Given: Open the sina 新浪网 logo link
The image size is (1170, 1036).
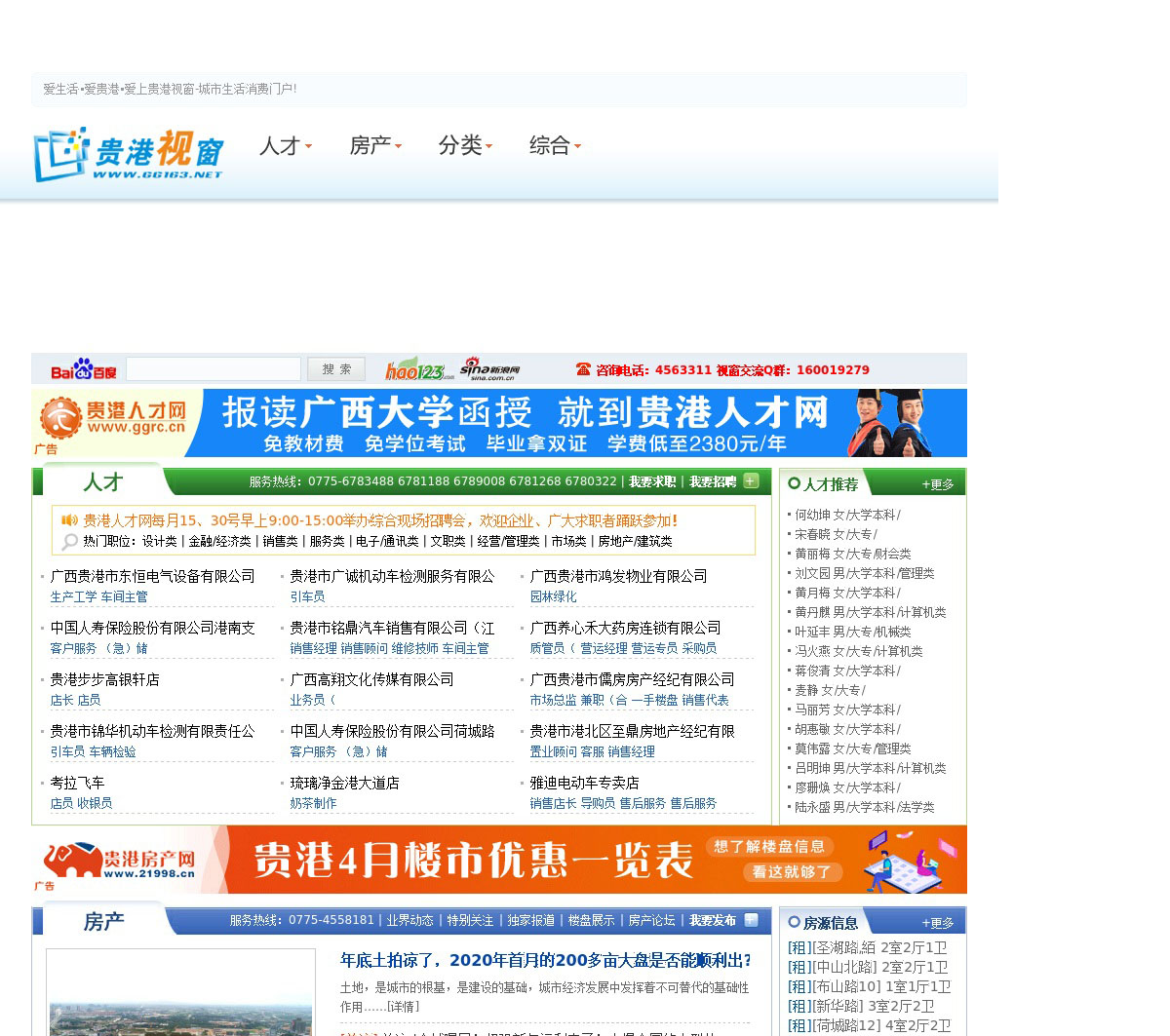Looking at the screenshot, I should pyautogui.click(x=489, y=369).
